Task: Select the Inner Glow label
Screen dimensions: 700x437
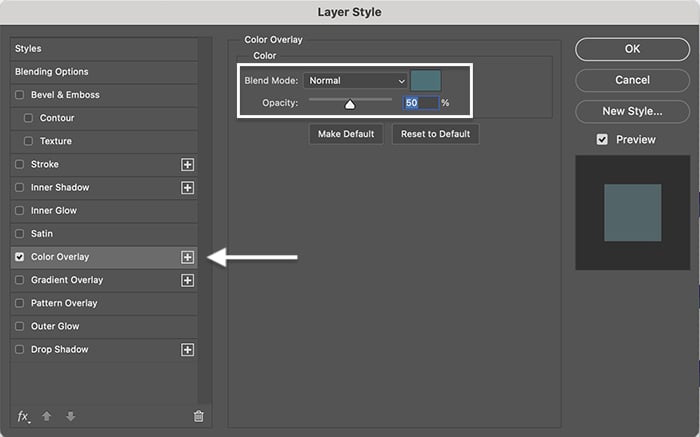Action: tap(54, 210)
